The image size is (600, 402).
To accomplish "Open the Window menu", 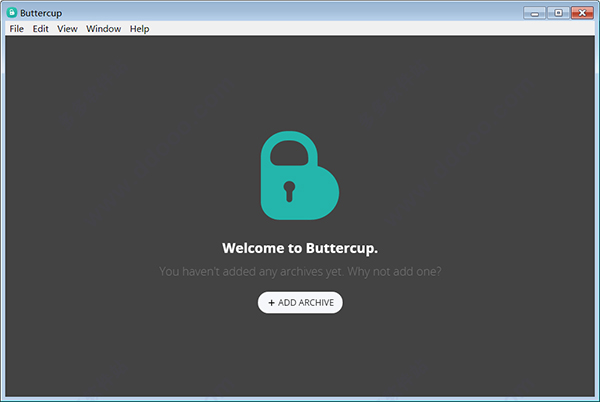I will (103, 29).
